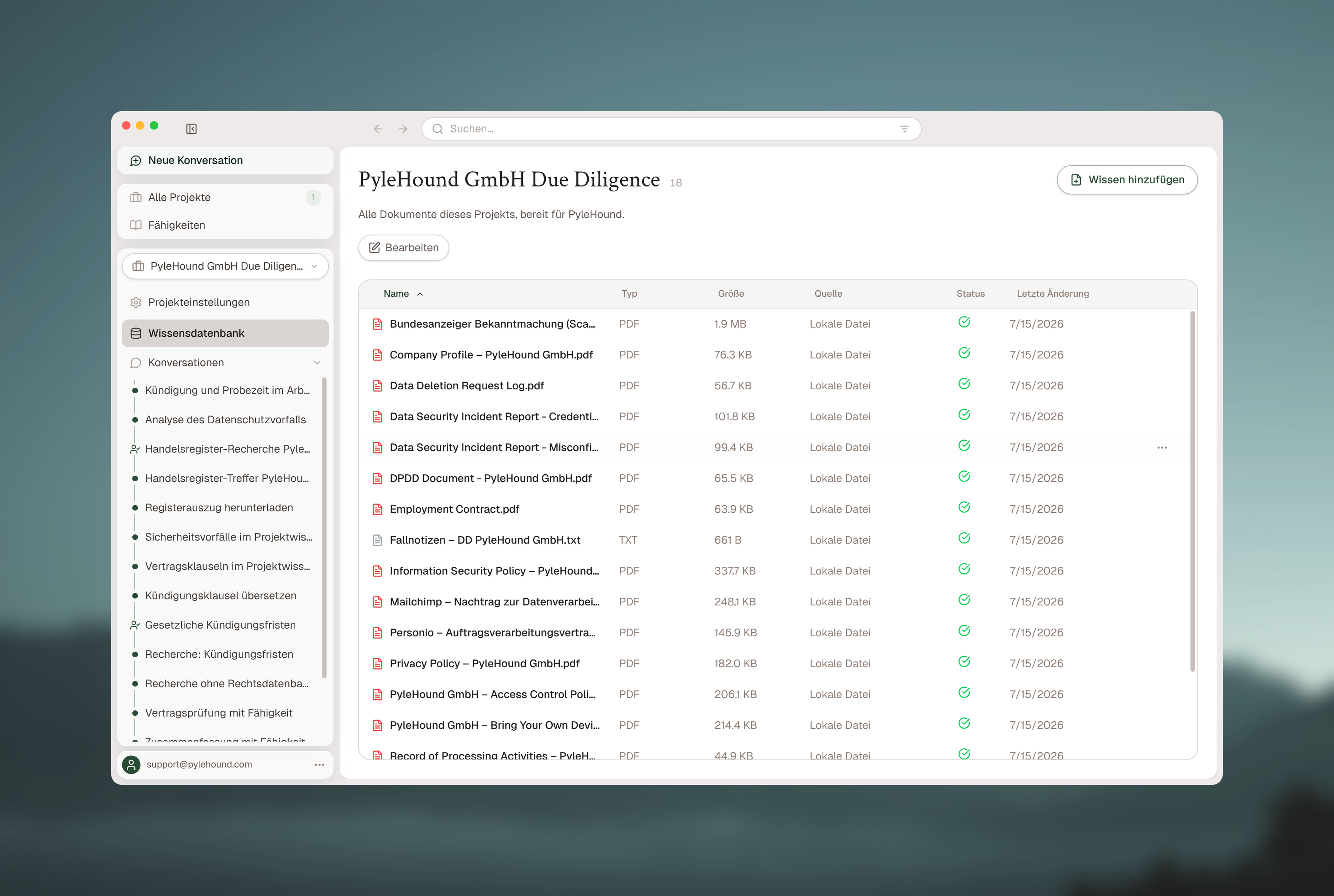Viewport: 1334px width, 896px height.
Task: Click the Bearbeiten button
Action: click(x=404, y=247)
